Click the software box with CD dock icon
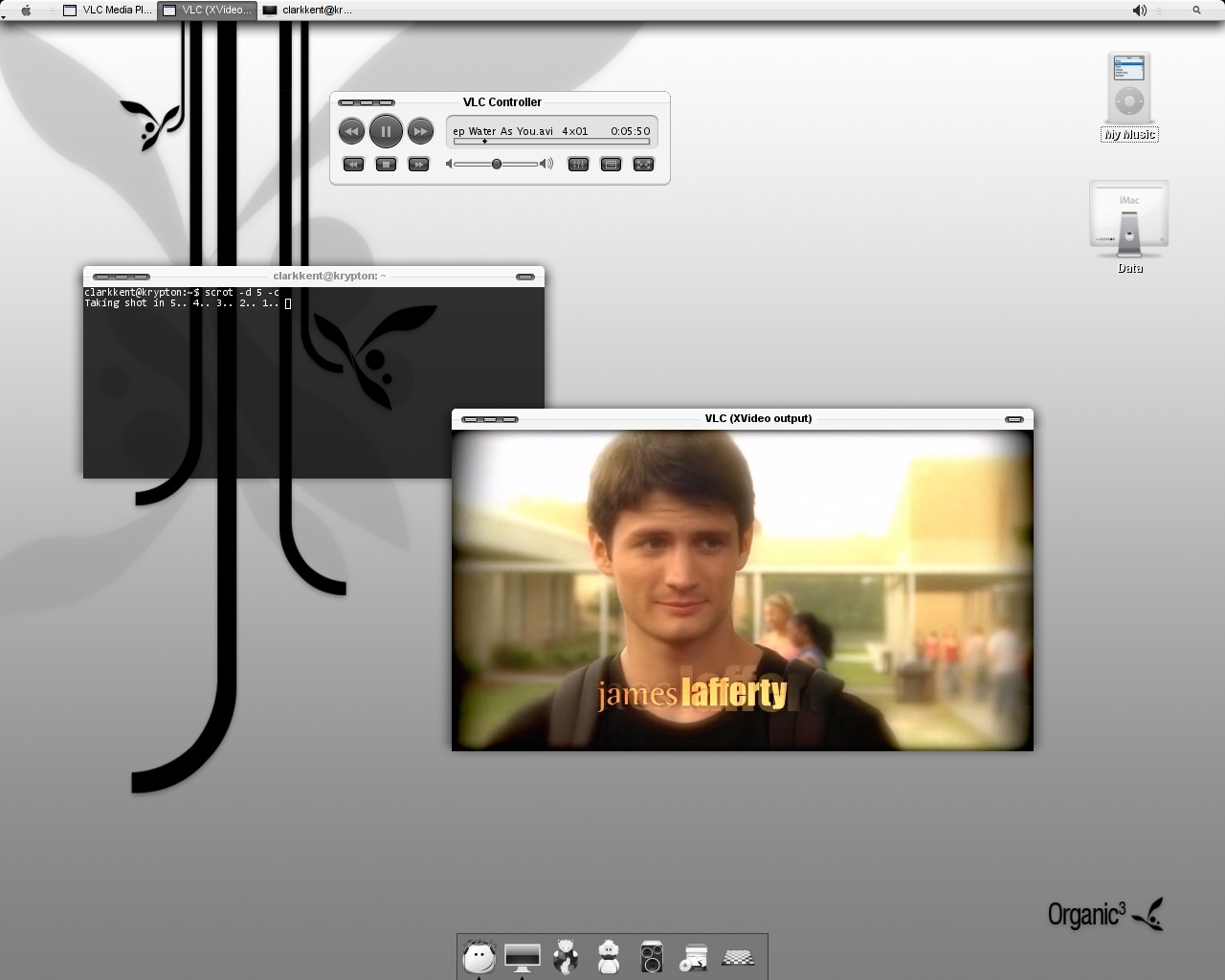The image size is (1225, 980). (694, 956)
